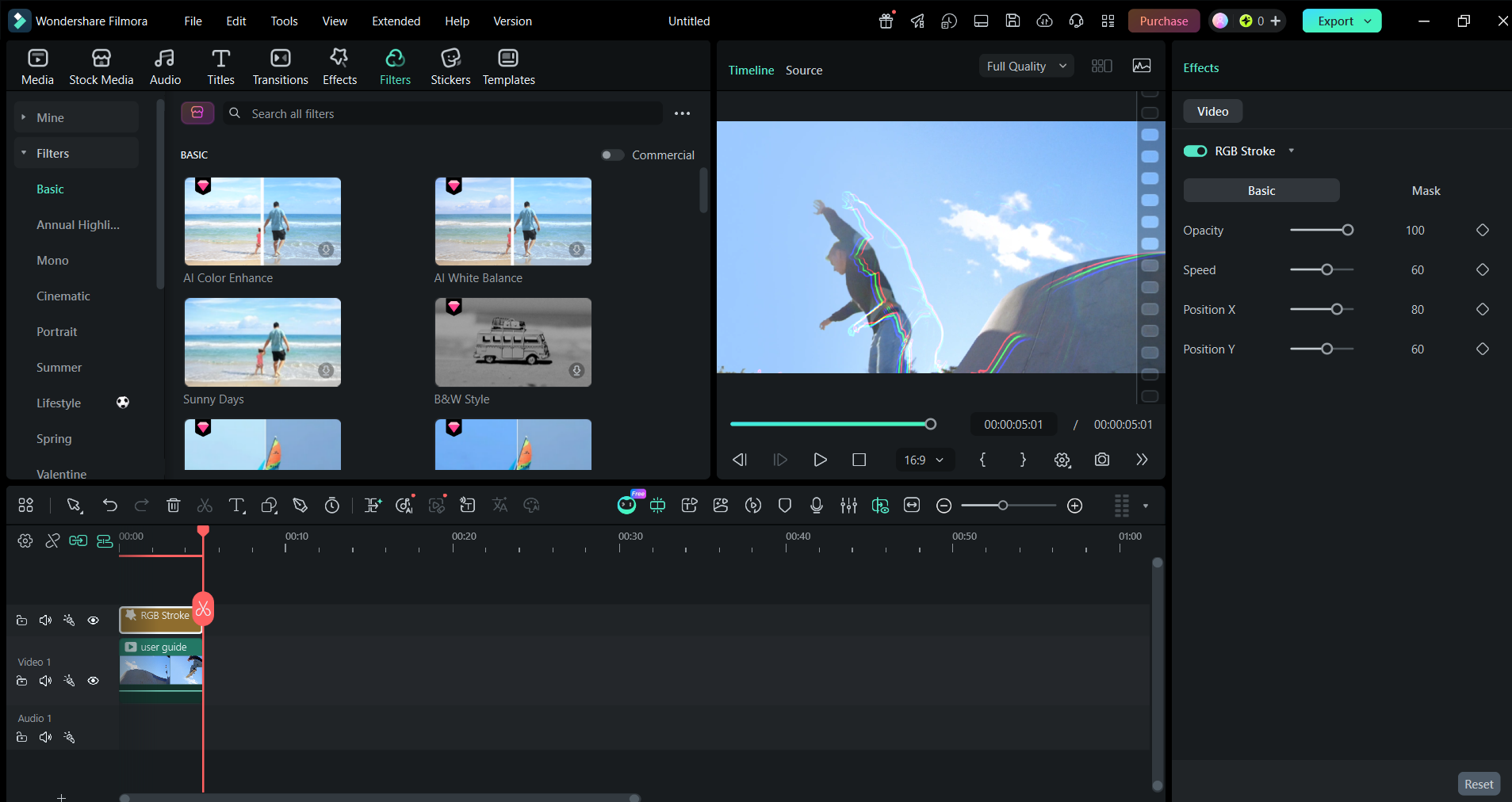Viewport: 1512px width, 802px height.
Task: Open the Tools menu
Action: coord(284,21)
